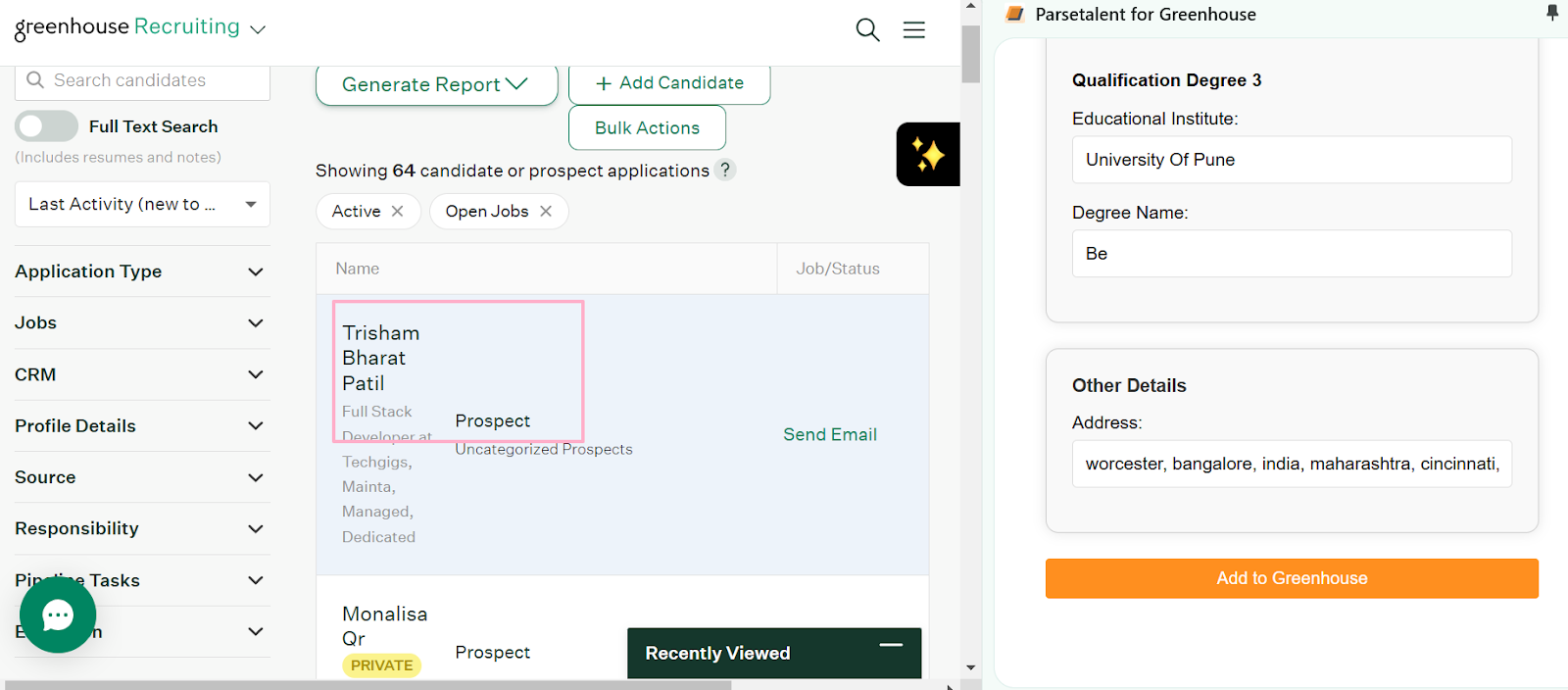
Task: Click the help question mark icon
Action: [x=725, y=170]
